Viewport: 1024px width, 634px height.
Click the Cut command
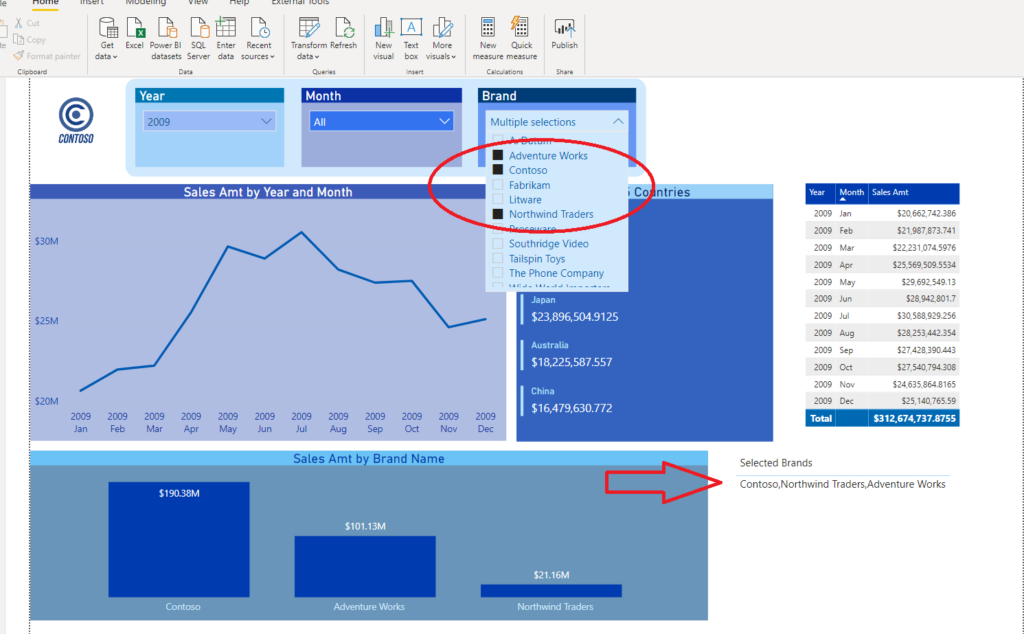click(x=27, y=23)
